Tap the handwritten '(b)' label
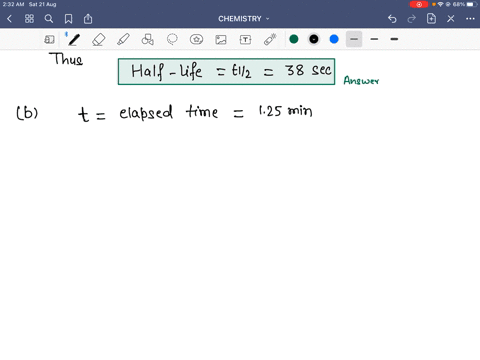This screenshot has width=480, height=360. pos(27,113)
